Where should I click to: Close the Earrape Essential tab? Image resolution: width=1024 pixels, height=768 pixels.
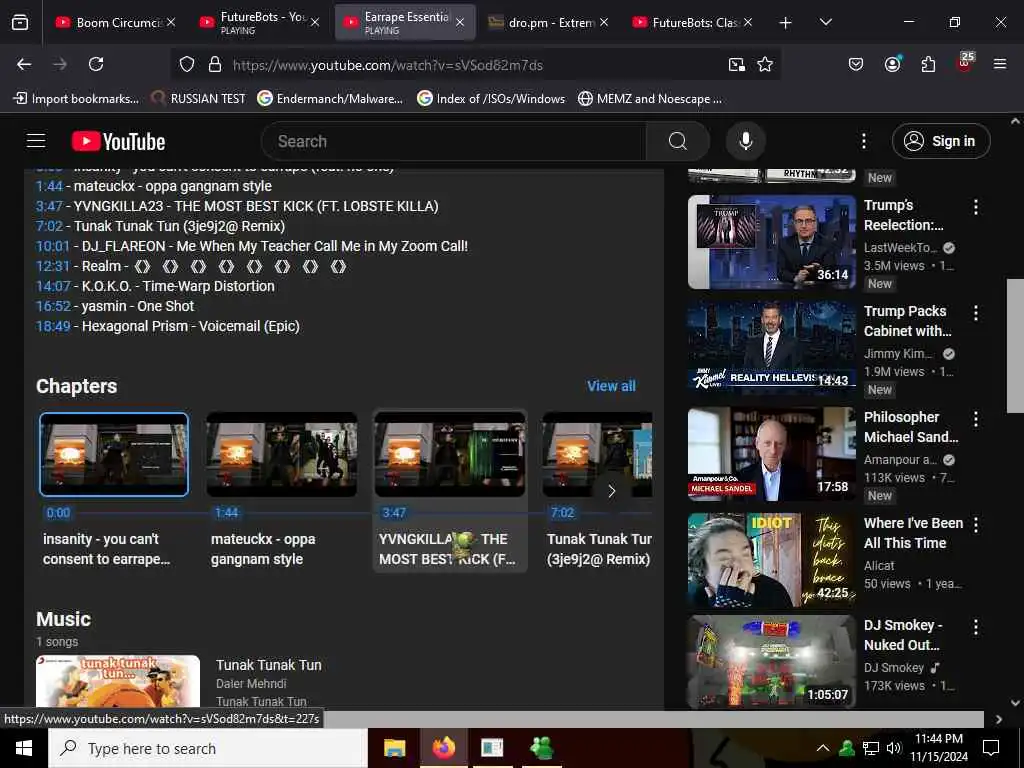(x=460, y=22)
